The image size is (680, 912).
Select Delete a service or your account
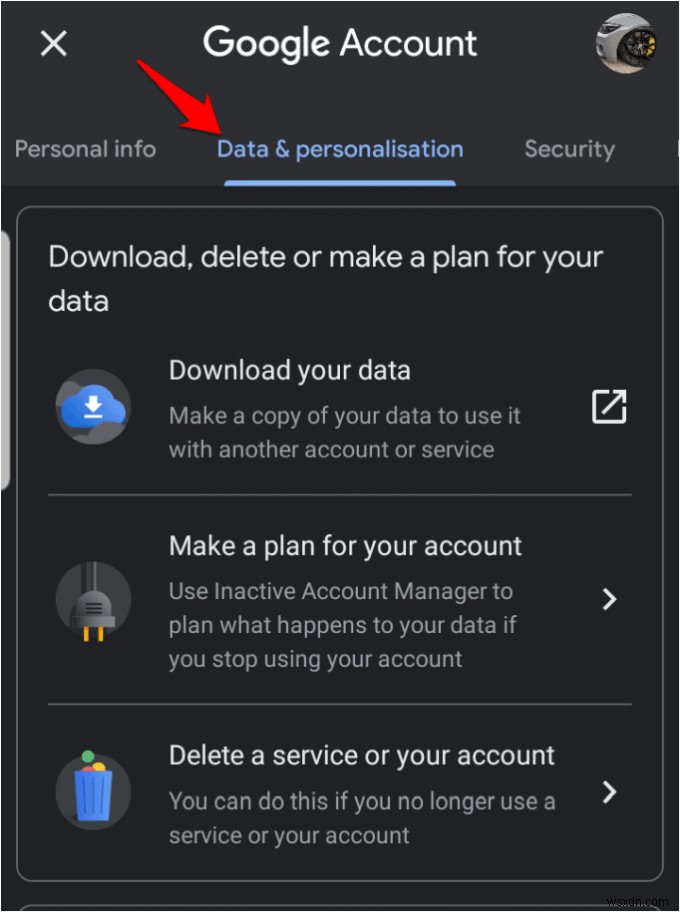point(362,755)
